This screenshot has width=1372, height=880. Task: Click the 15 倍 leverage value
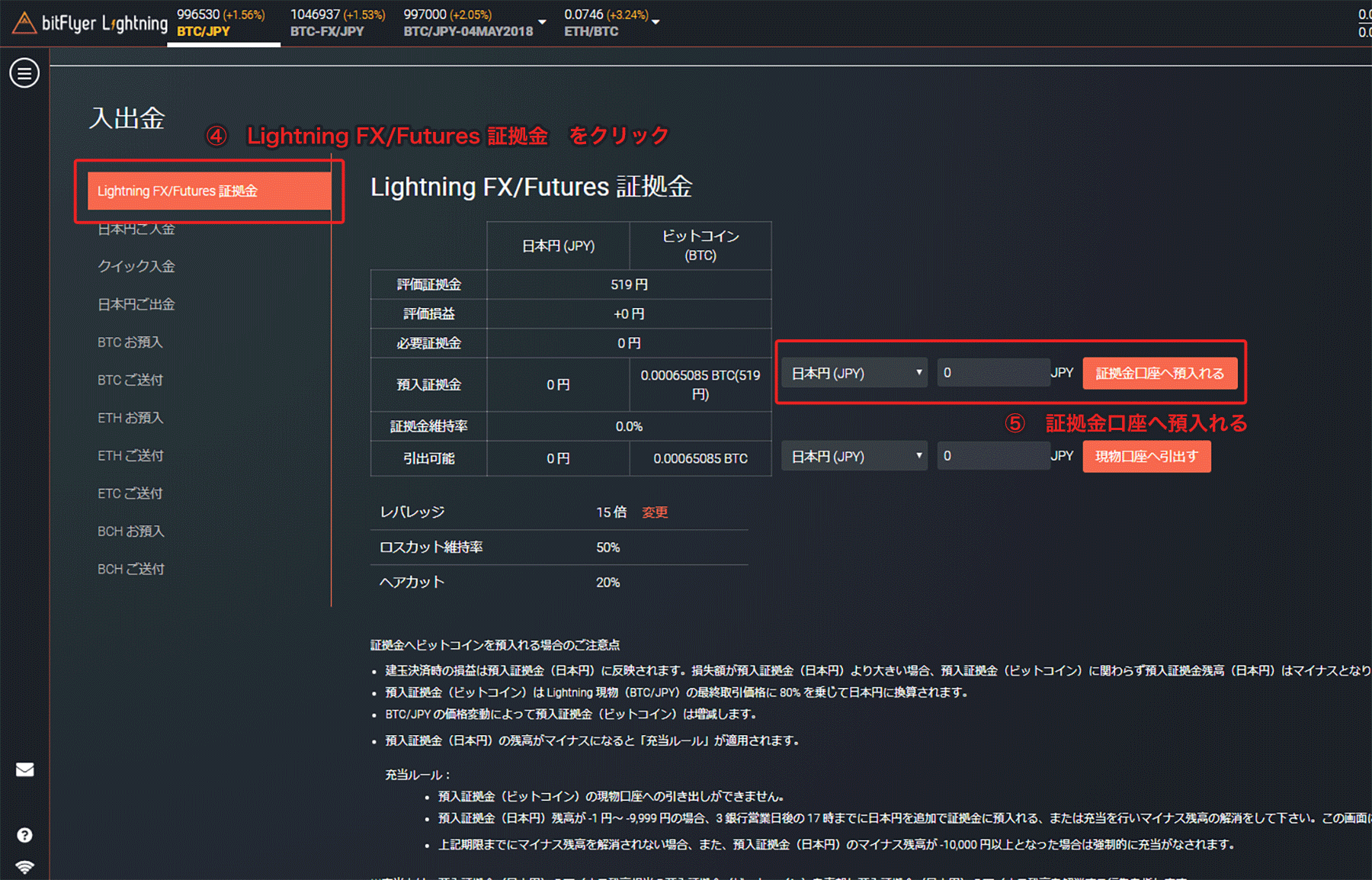point(611,512)
